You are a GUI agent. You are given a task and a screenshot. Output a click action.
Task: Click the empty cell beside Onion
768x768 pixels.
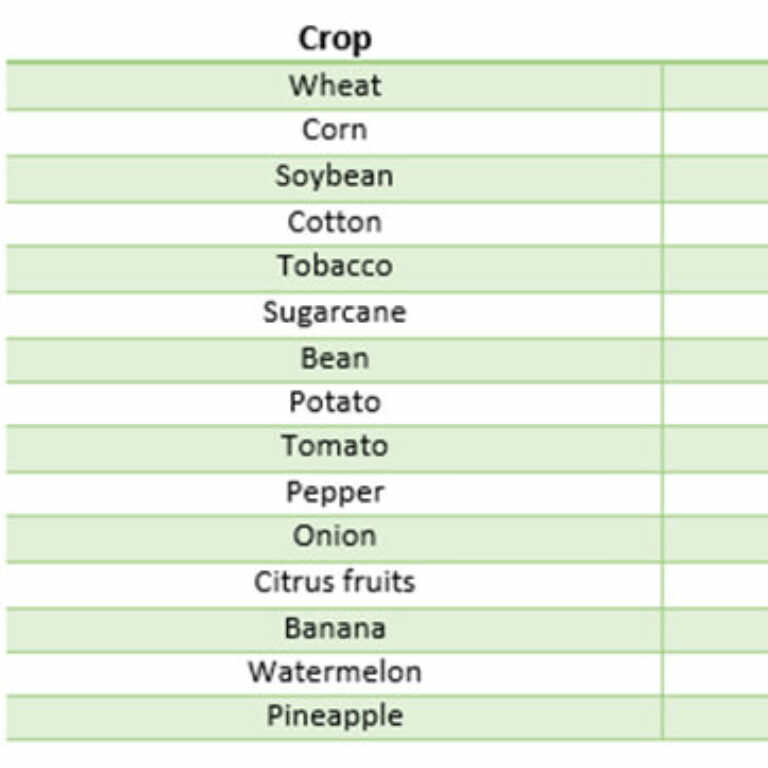coord(716,537)
